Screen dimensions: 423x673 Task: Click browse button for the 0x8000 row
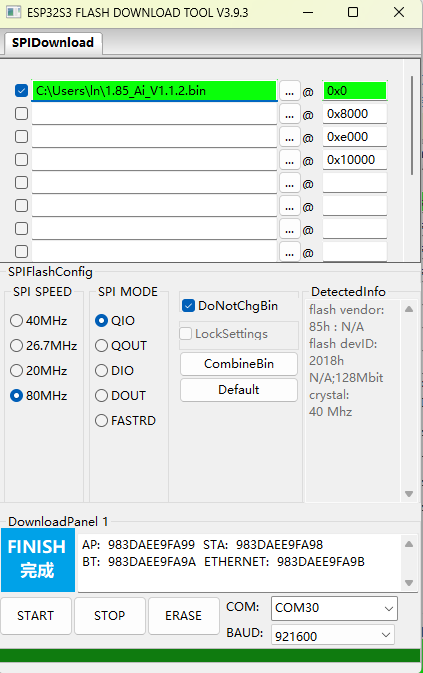(x=290, y=114)
